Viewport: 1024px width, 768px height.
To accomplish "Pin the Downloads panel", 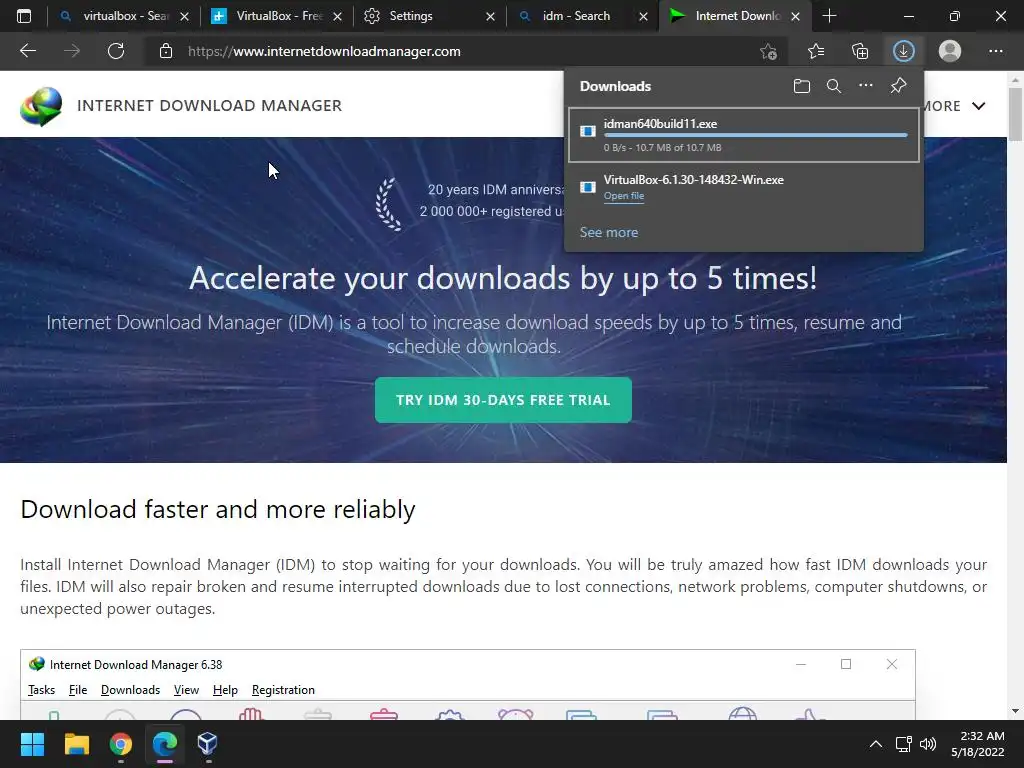I will (x=899, y=86).
